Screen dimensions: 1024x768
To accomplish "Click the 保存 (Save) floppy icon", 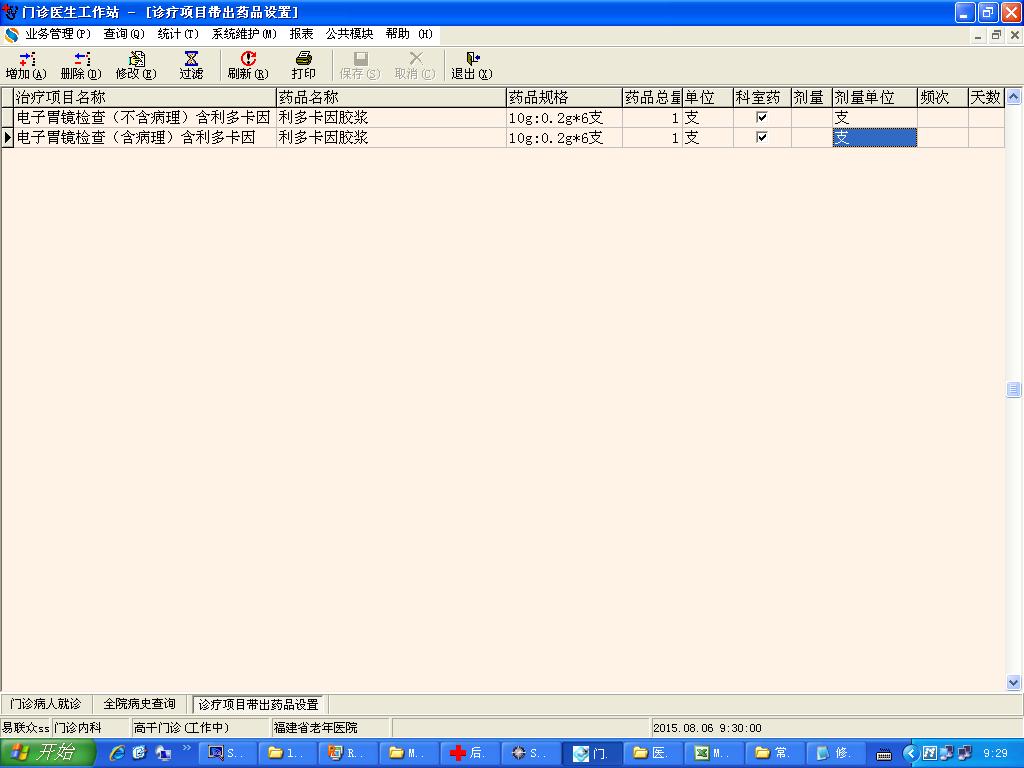I will point(360,65).
